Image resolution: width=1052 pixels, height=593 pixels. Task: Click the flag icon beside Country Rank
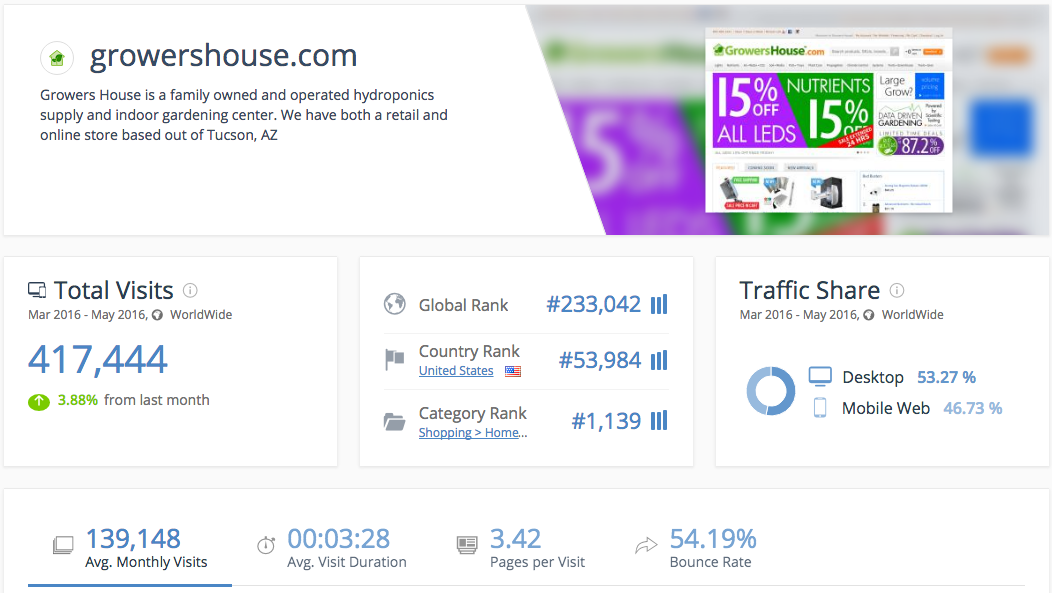394,360
